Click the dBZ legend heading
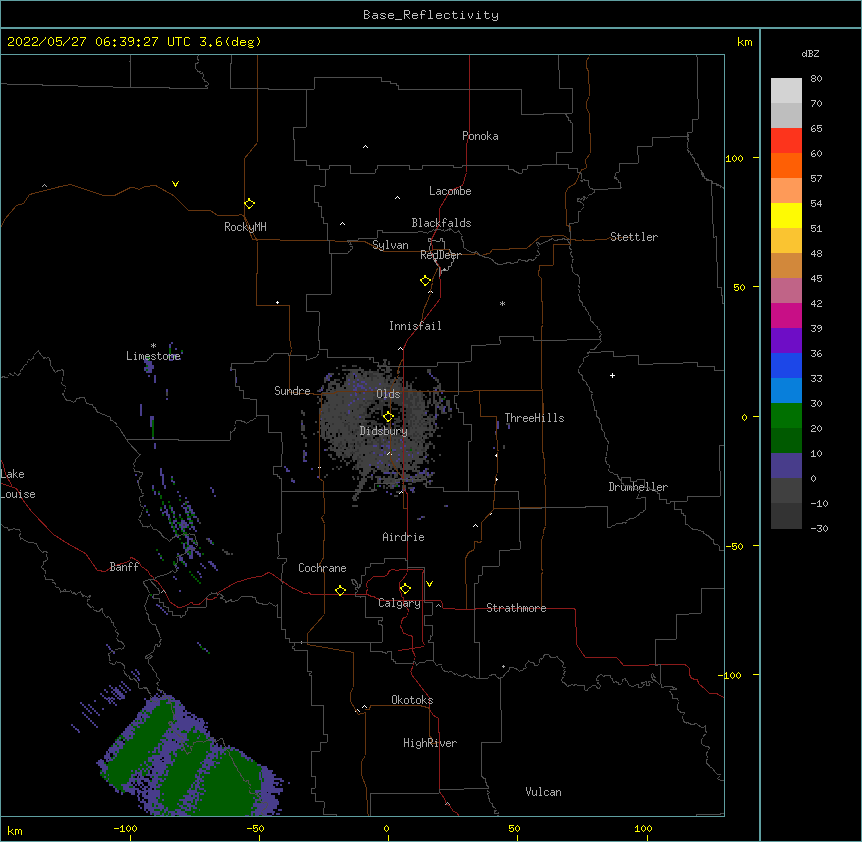Image resolution: width=862 pixels, height=842 pixels. click(x=810, y=53)
